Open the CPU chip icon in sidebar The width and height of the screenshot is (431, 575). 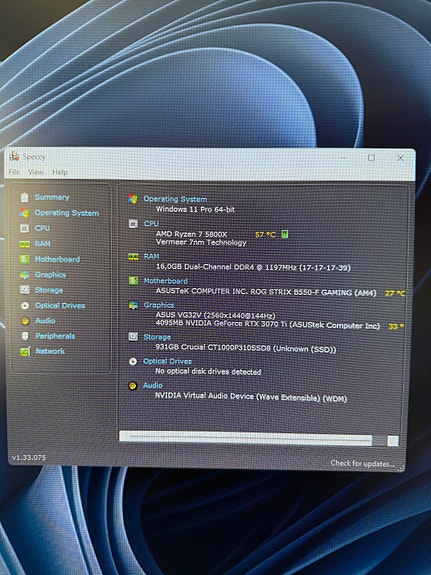pyautogui.click(x=25, y=228)
